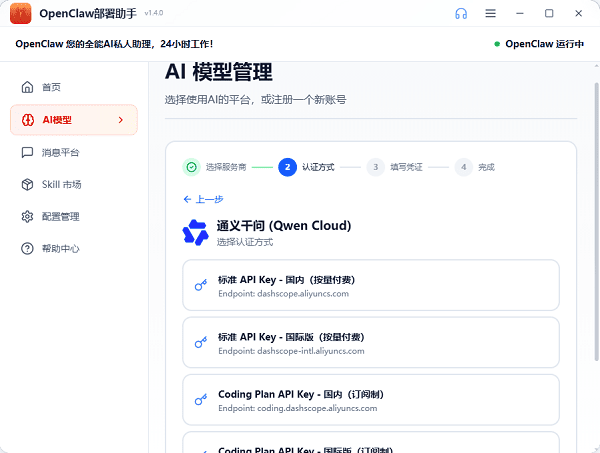Image resolution: width=600 pixels, height=453 pixels.
Task: Open 配置管理 sidebar item
Action: pyautogui.click(x=74, y=217)
